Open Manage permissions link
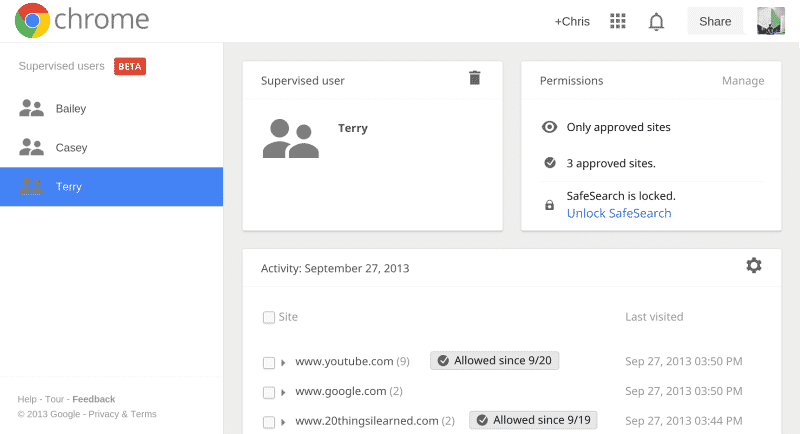This screenshot has height=434, width=800. 743,81
